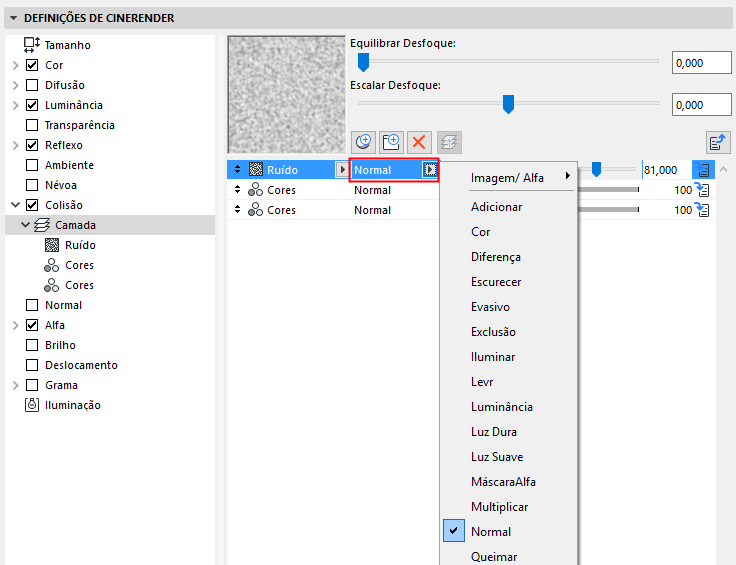This screenshot has width=736, height=565.
Task: Click the 81,000 opacity field
Action: click(x=667, y=169)
